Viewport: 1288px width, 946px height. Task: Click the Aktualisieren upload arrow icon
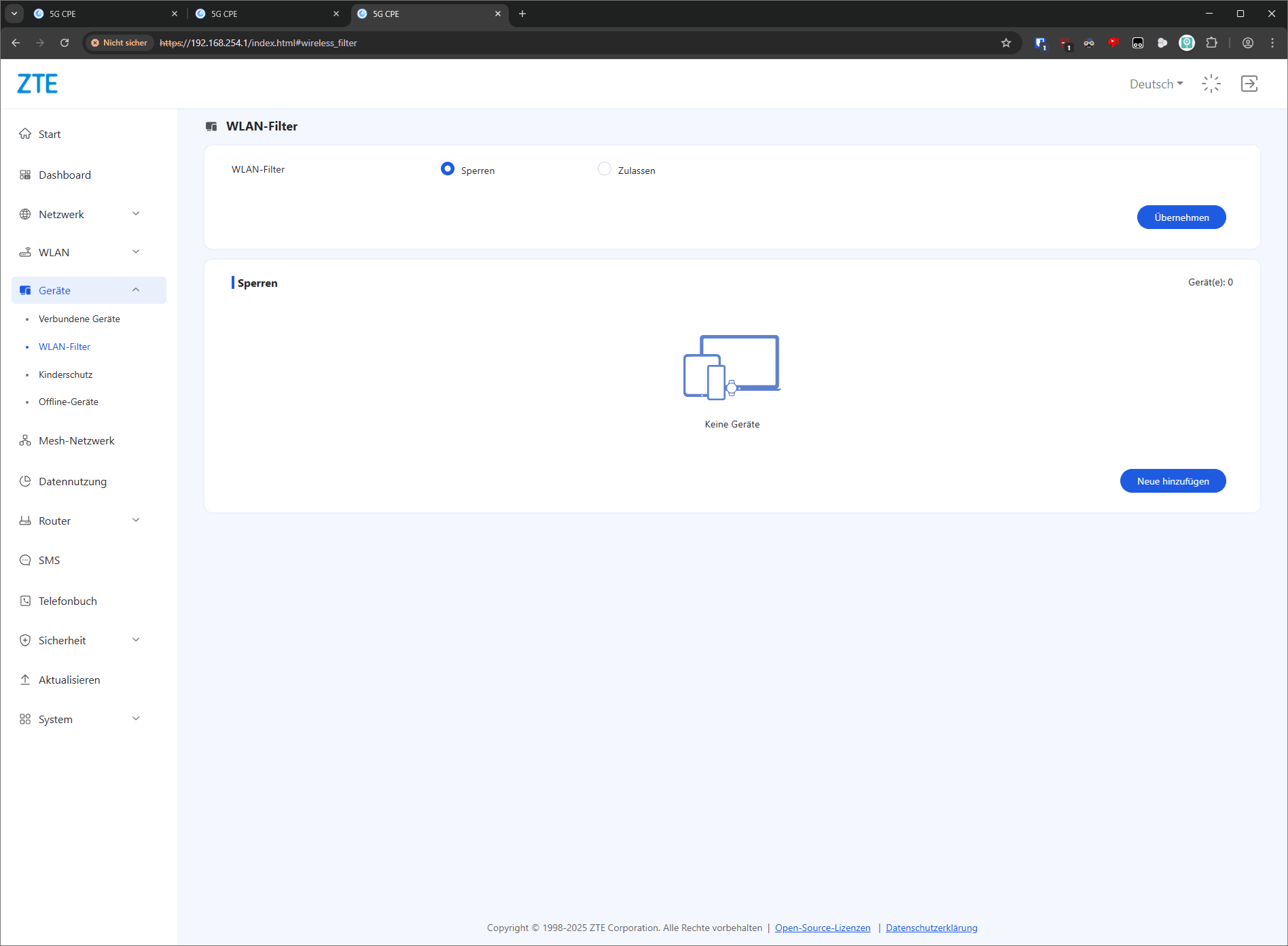click(x=25, y=680)
